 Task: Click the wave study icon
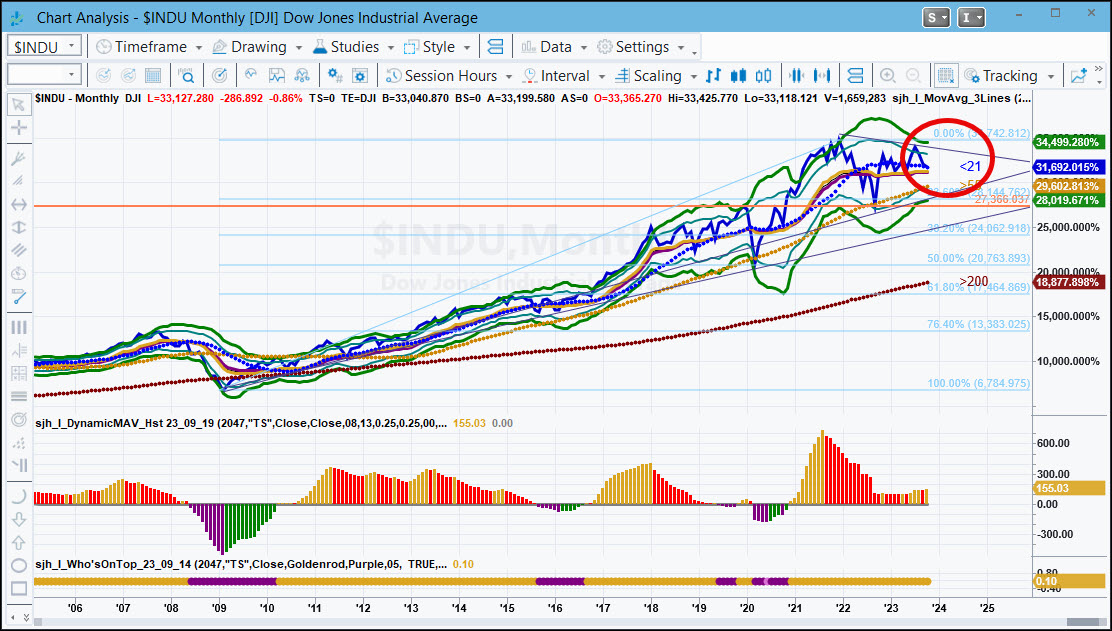(x=251, y=75)
